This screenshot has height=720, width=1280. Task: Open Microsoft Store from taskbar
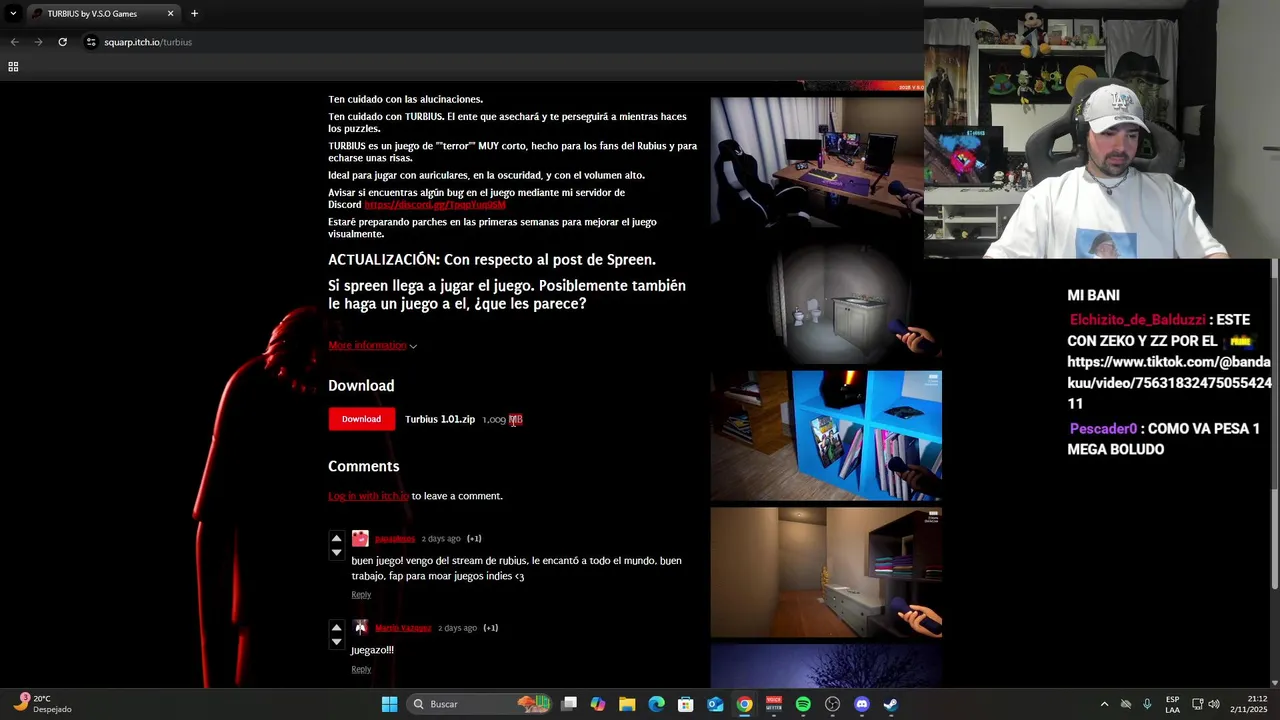686,704
